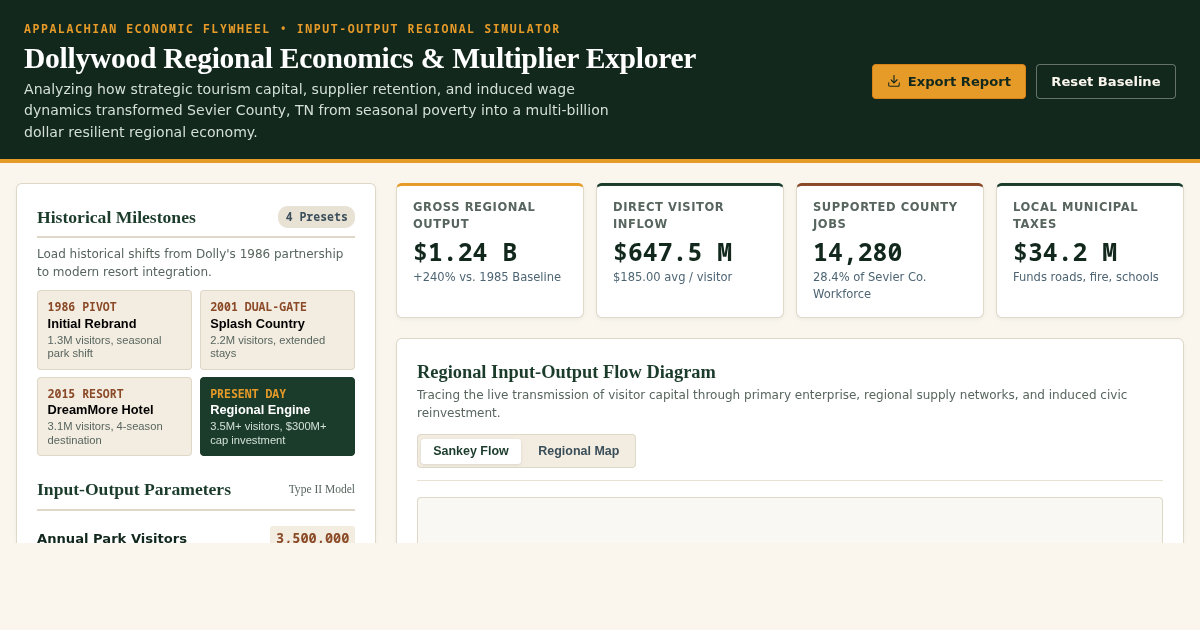
Task: Select the Supported County Jobs card
Action: click(890, 250)
